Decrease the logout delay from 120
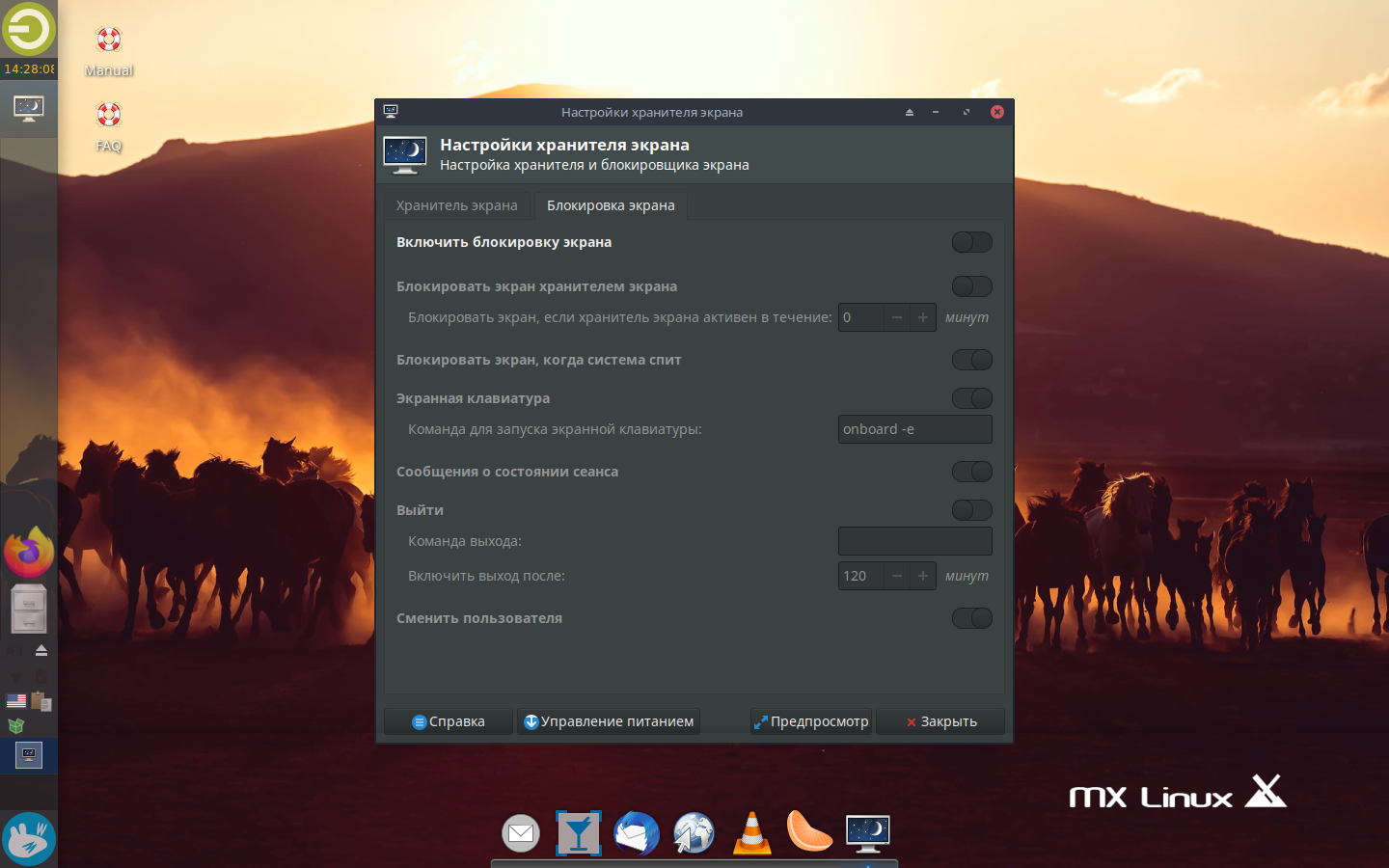This screenshot has width=1389, height=868. tap(897, 576)
